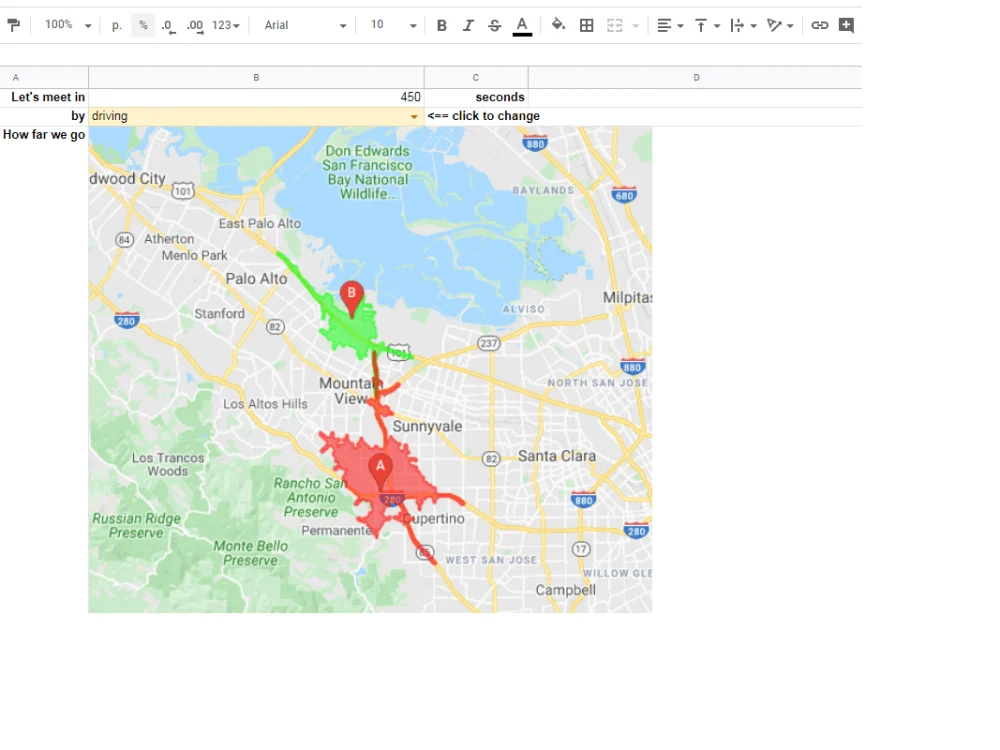Open the Arial font selector
The image size is (1000, 750).
[x=300, y=25]
